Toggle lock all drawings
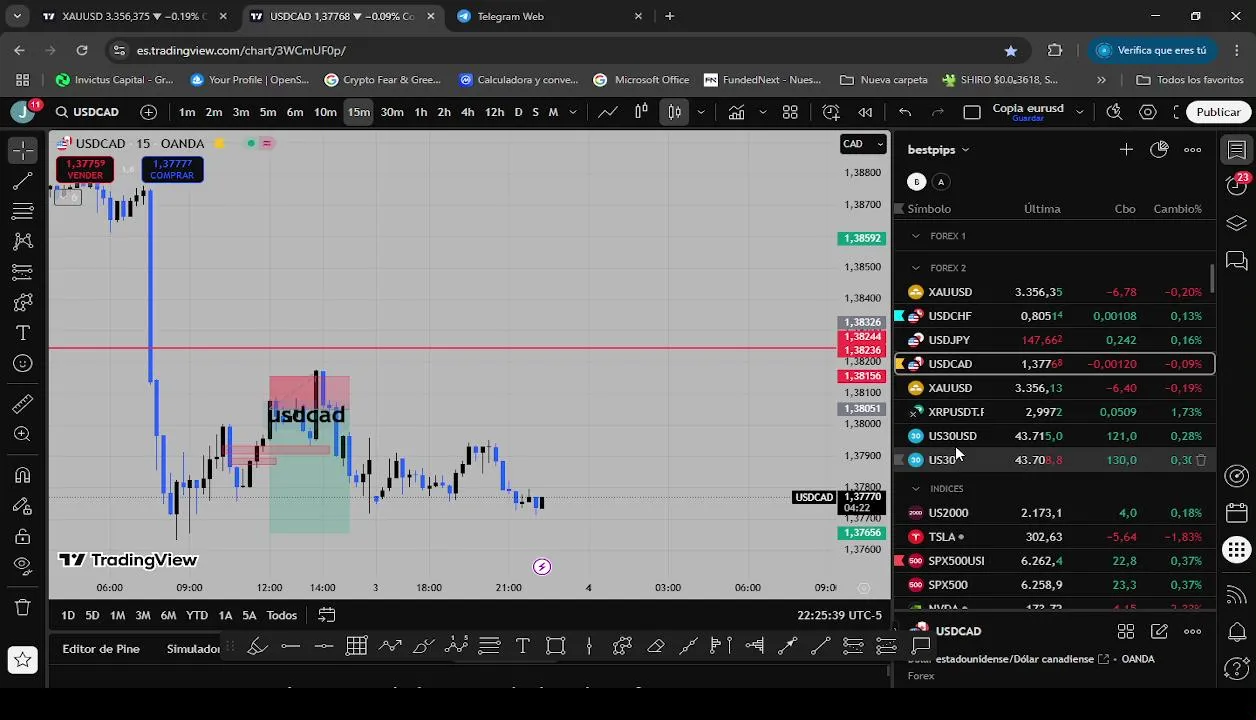The width and height of the screenshot is (1256, 720). pos(23,536)
